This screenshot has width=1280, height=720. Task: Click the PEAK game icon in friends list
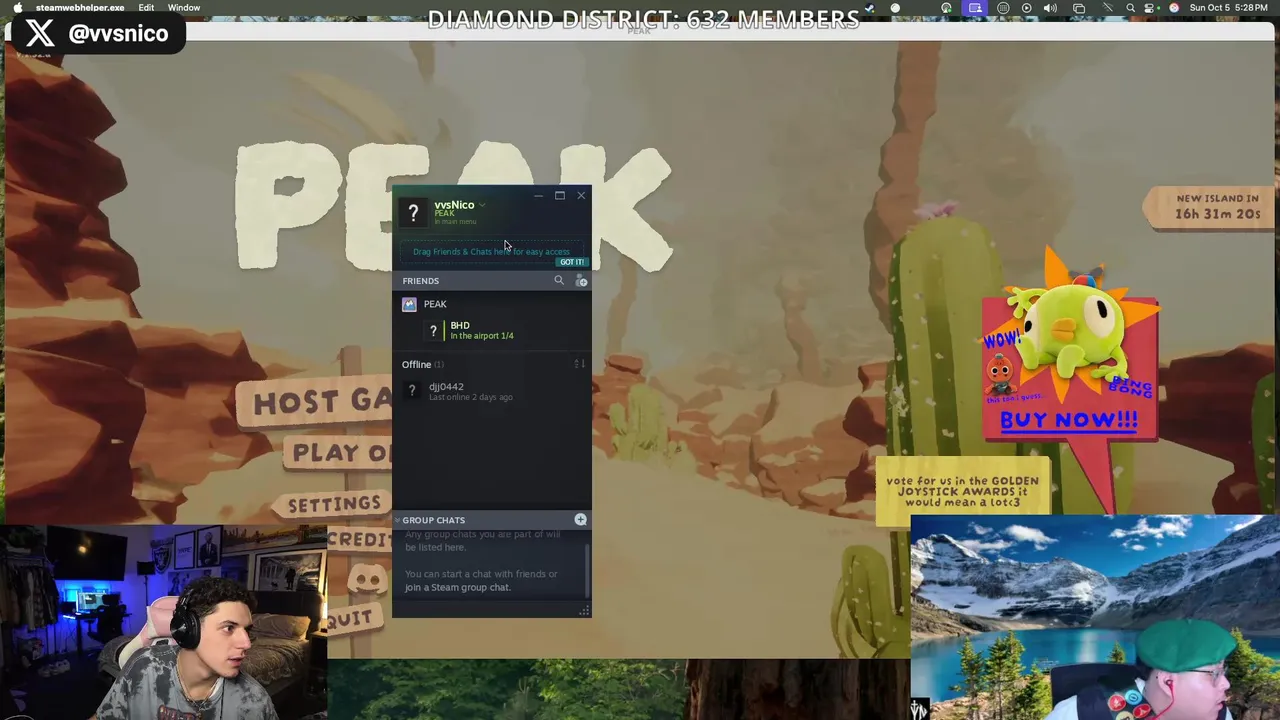click(409, 304)
